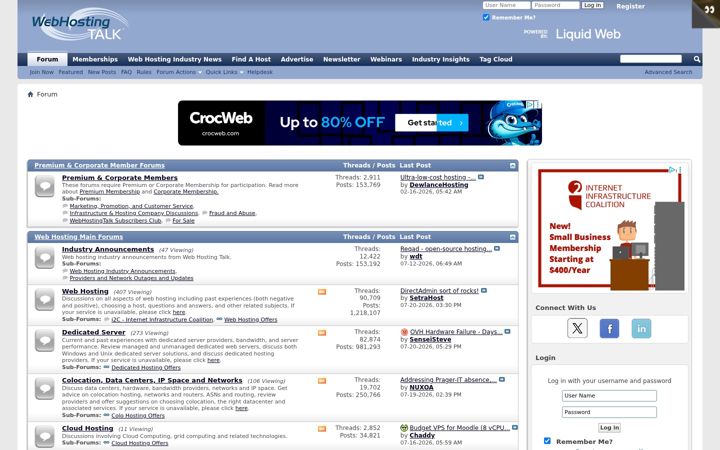This screenshot has height=450, width=720.
Task: Click the search magnifier icon in navbar
Action: (x=697, y=59)
